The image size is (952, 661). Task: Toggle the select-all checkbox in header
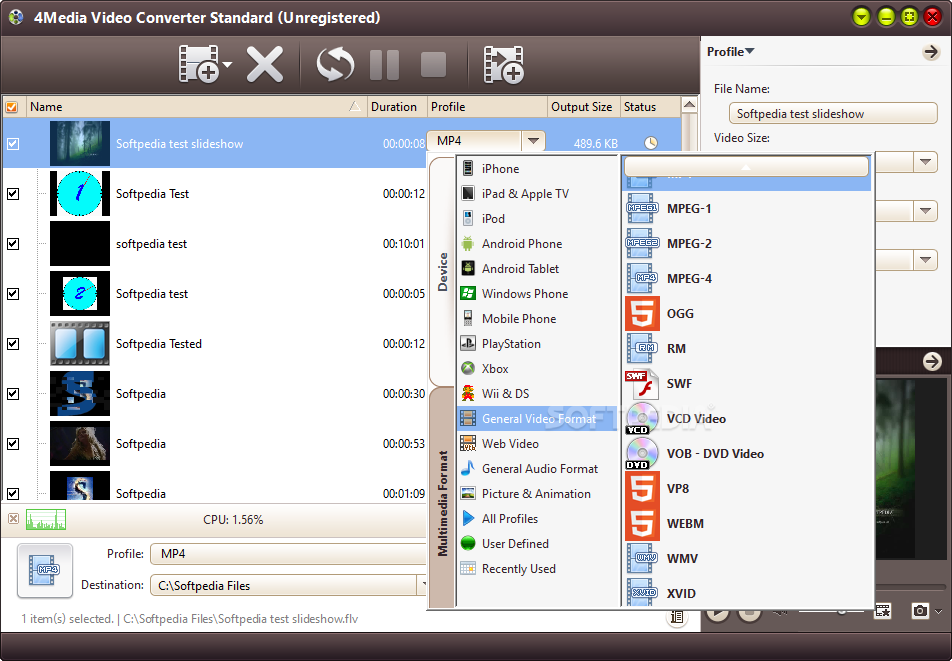[12, 107]
